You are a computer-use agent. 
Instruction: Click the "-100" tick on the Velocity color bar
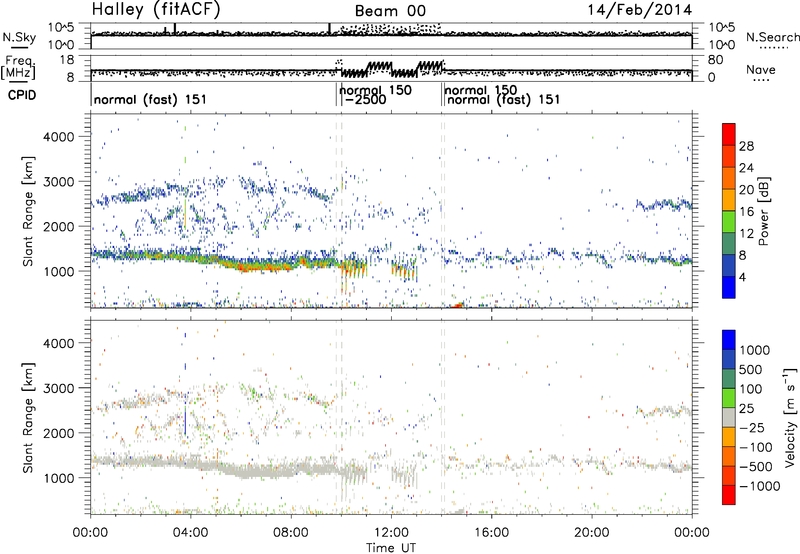[756, 447]
